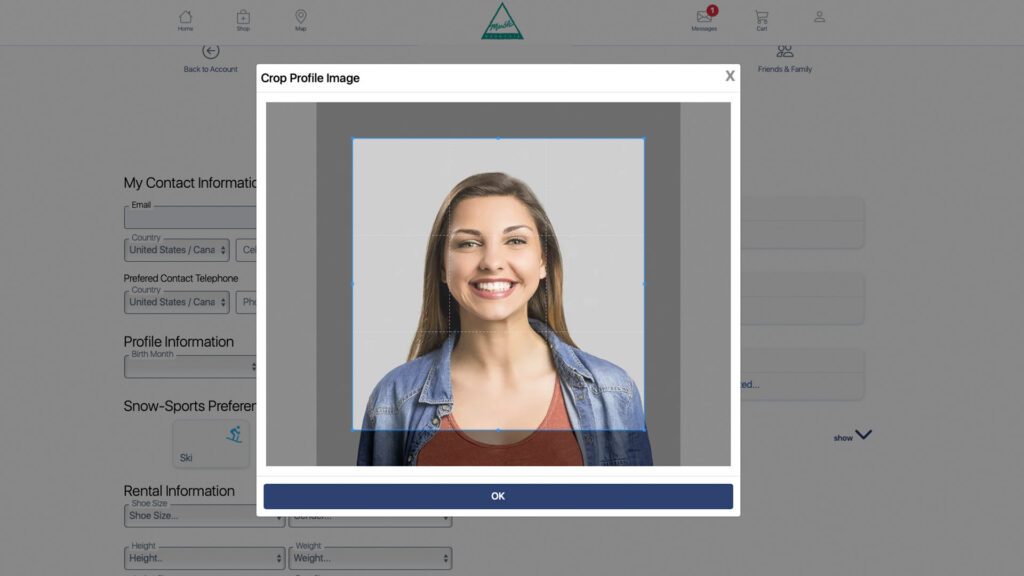
Task: Expand the Shoe Size dropdown
Action: [x=204, y=516]
